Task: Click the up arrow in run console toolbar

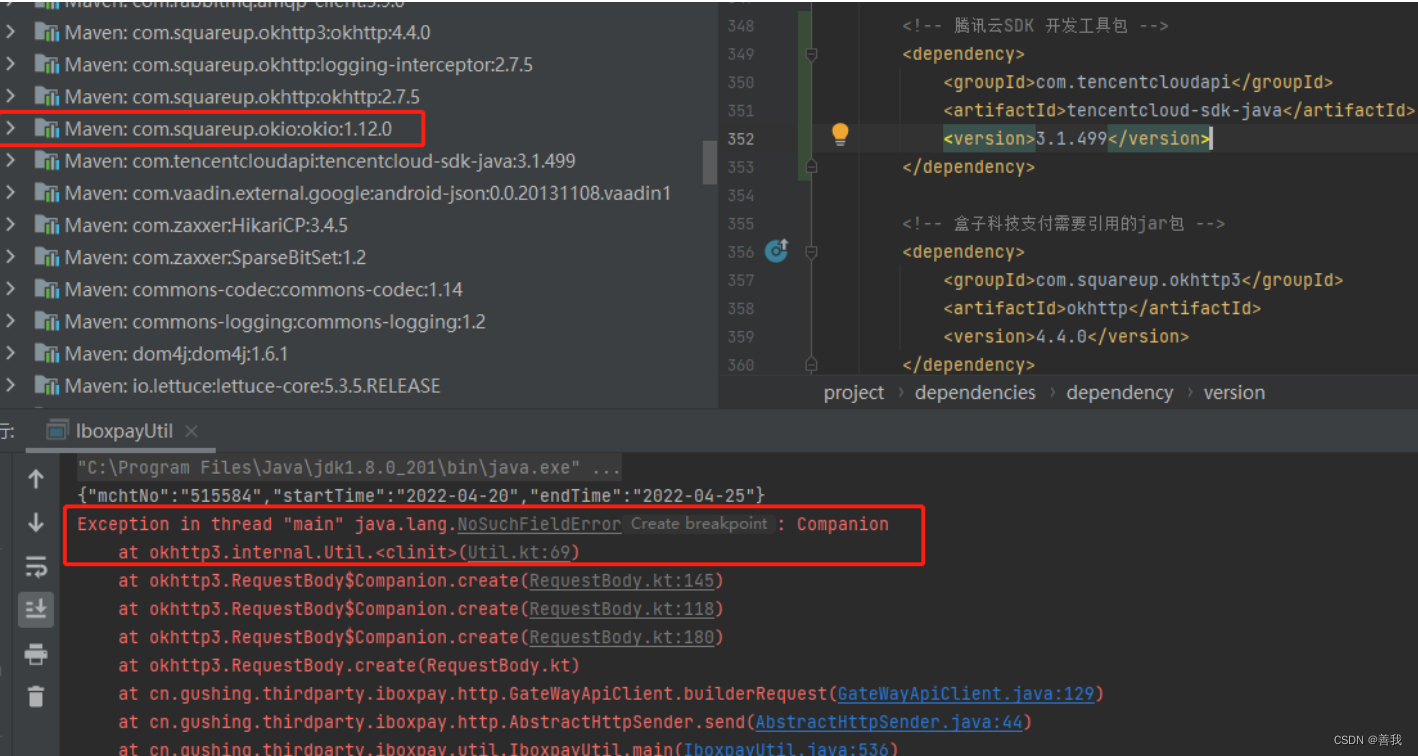Action: click(35, 479)
